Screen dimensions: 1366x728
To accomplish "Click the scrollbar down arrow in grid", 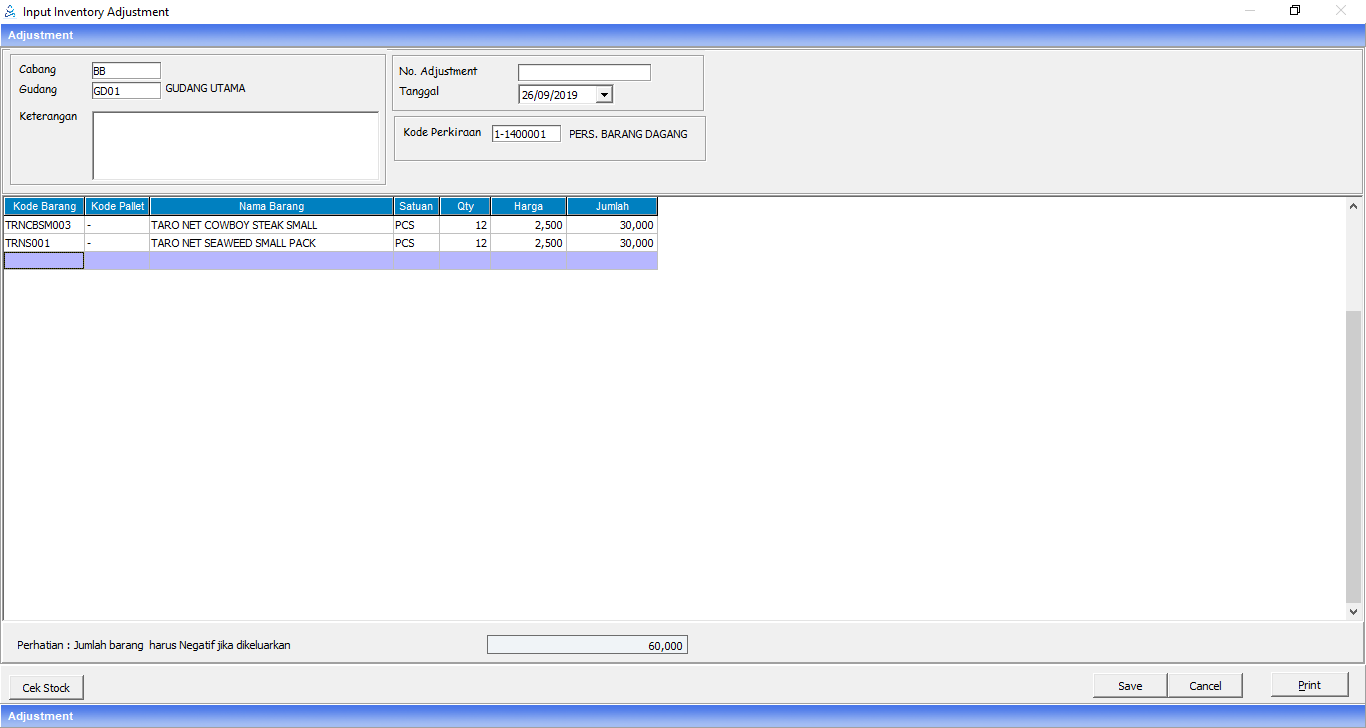I will 1354,611.
